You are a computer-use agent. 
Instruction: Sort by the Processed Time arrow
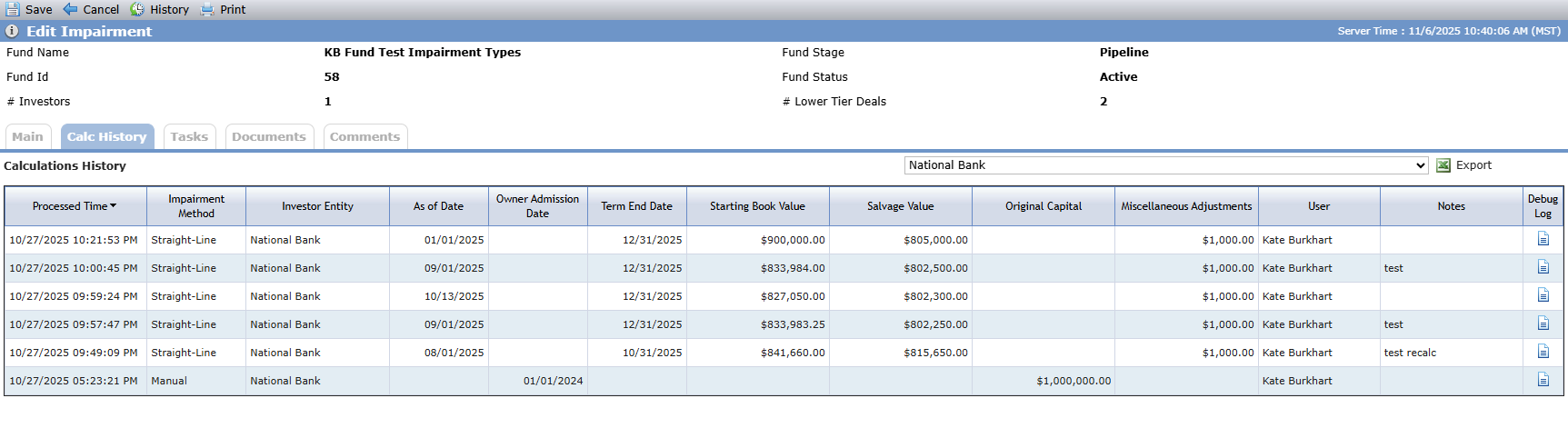pyautogui.click(x=113, y=206)
